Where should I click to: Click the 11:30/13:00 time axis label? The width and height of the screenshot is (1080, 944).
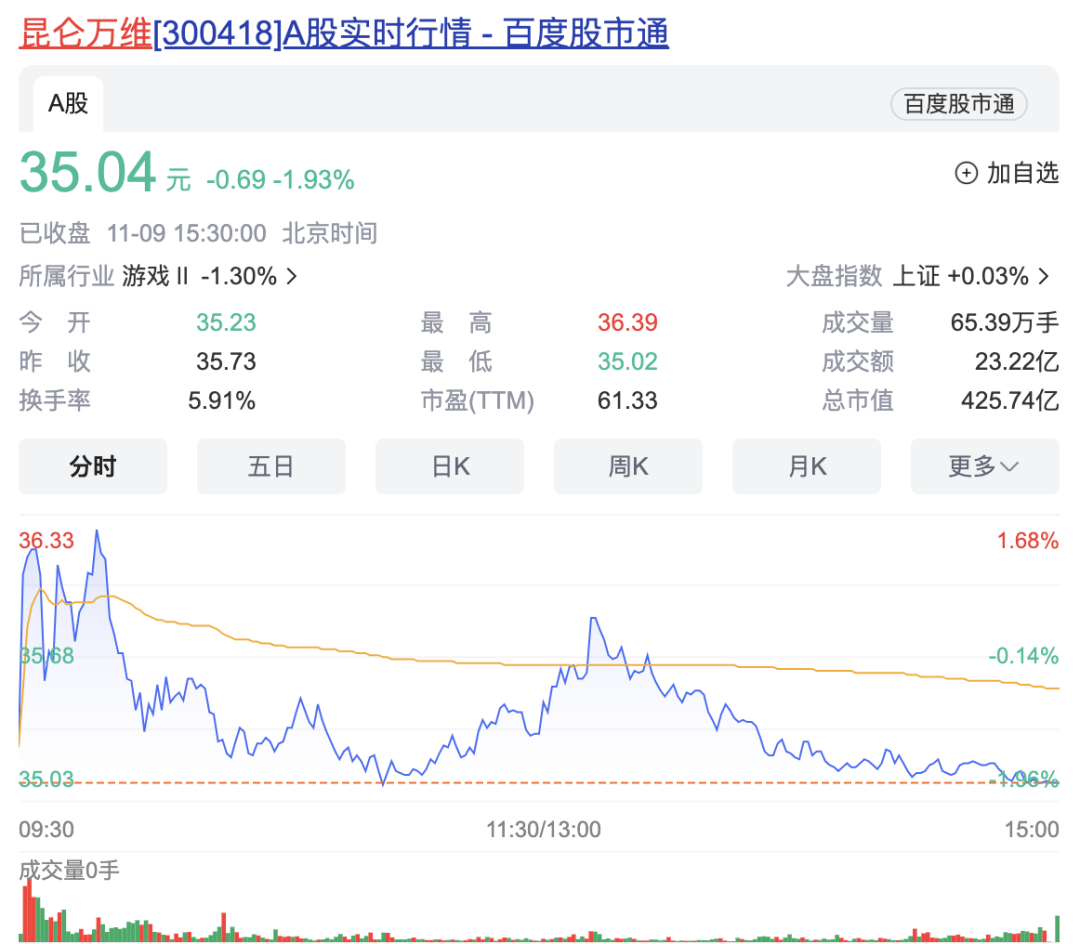tap(544, 829)
